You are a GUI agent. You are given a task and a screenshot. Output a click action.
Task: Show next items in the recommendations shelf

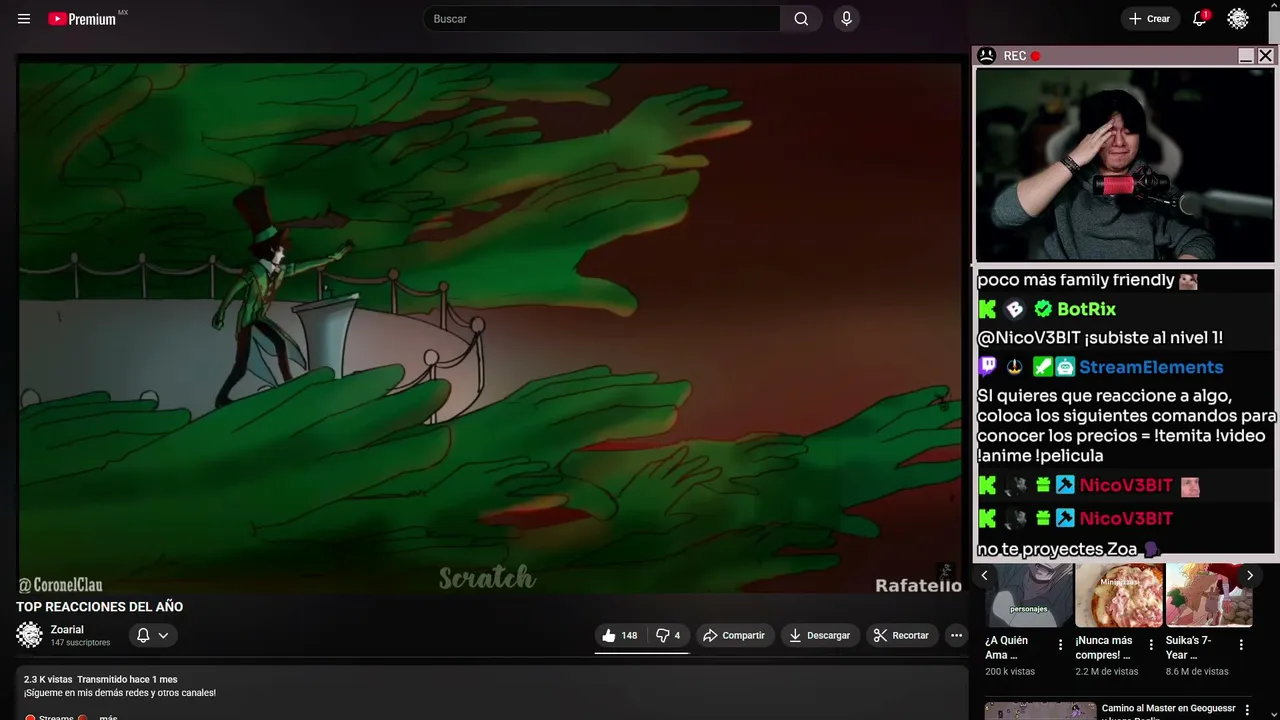(x=1249, y=575)
